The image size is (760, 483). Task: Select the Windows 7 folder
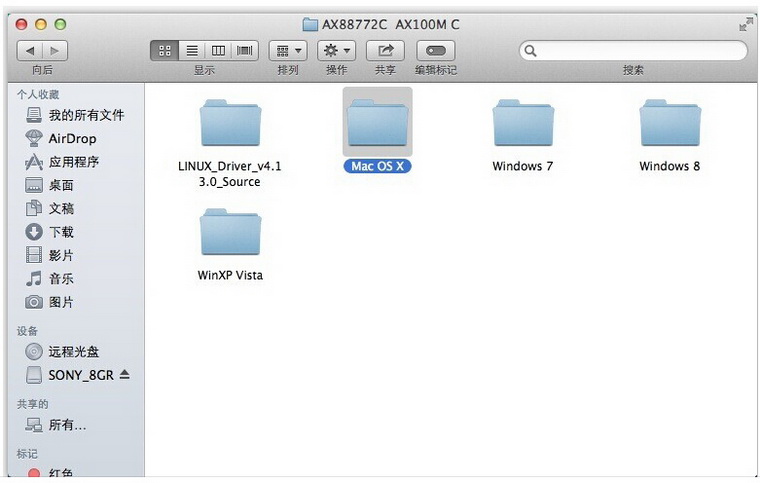click(523, 125)
